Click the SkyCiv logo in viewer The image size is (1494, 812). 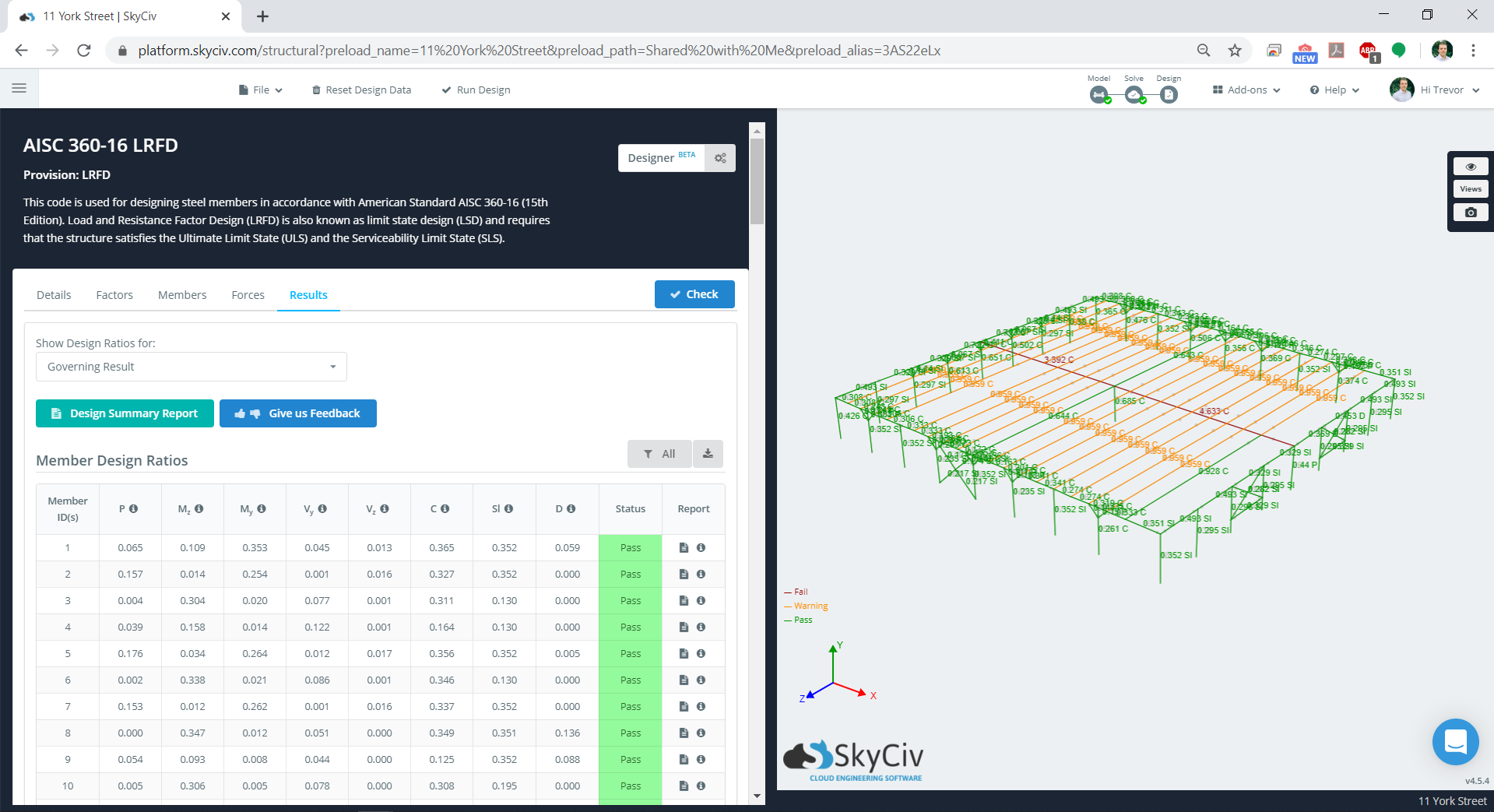coord(853,761)
